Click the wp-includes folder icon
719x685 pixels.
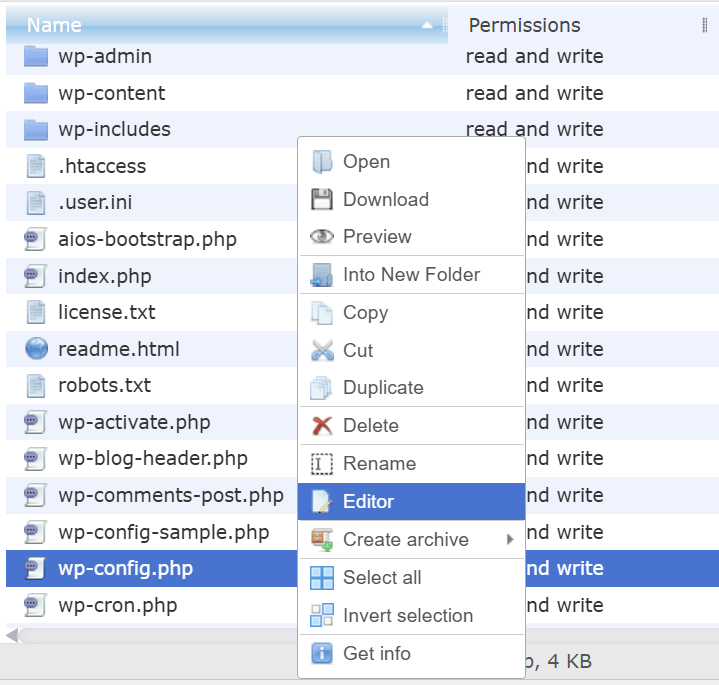click(36, 129)
